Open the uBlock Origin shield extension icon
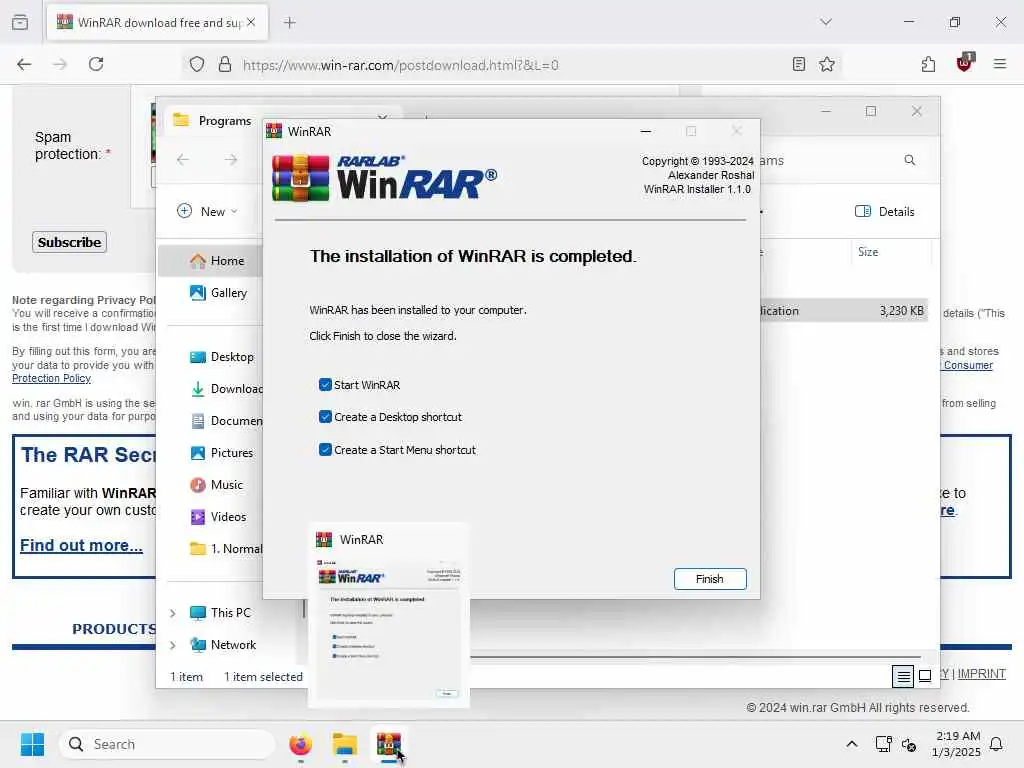 964,63
